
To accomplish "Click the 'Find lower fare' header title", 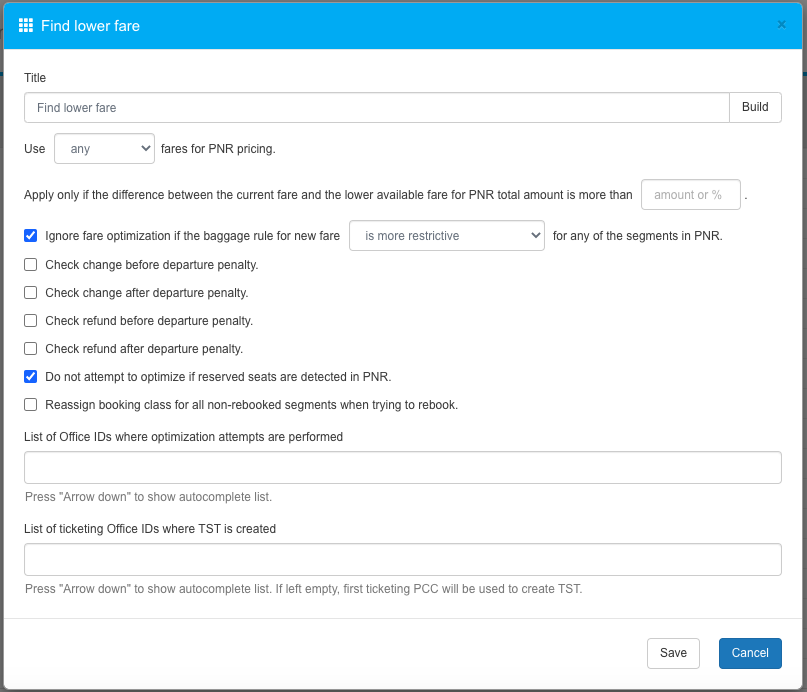I will click(x=90, y=26).
